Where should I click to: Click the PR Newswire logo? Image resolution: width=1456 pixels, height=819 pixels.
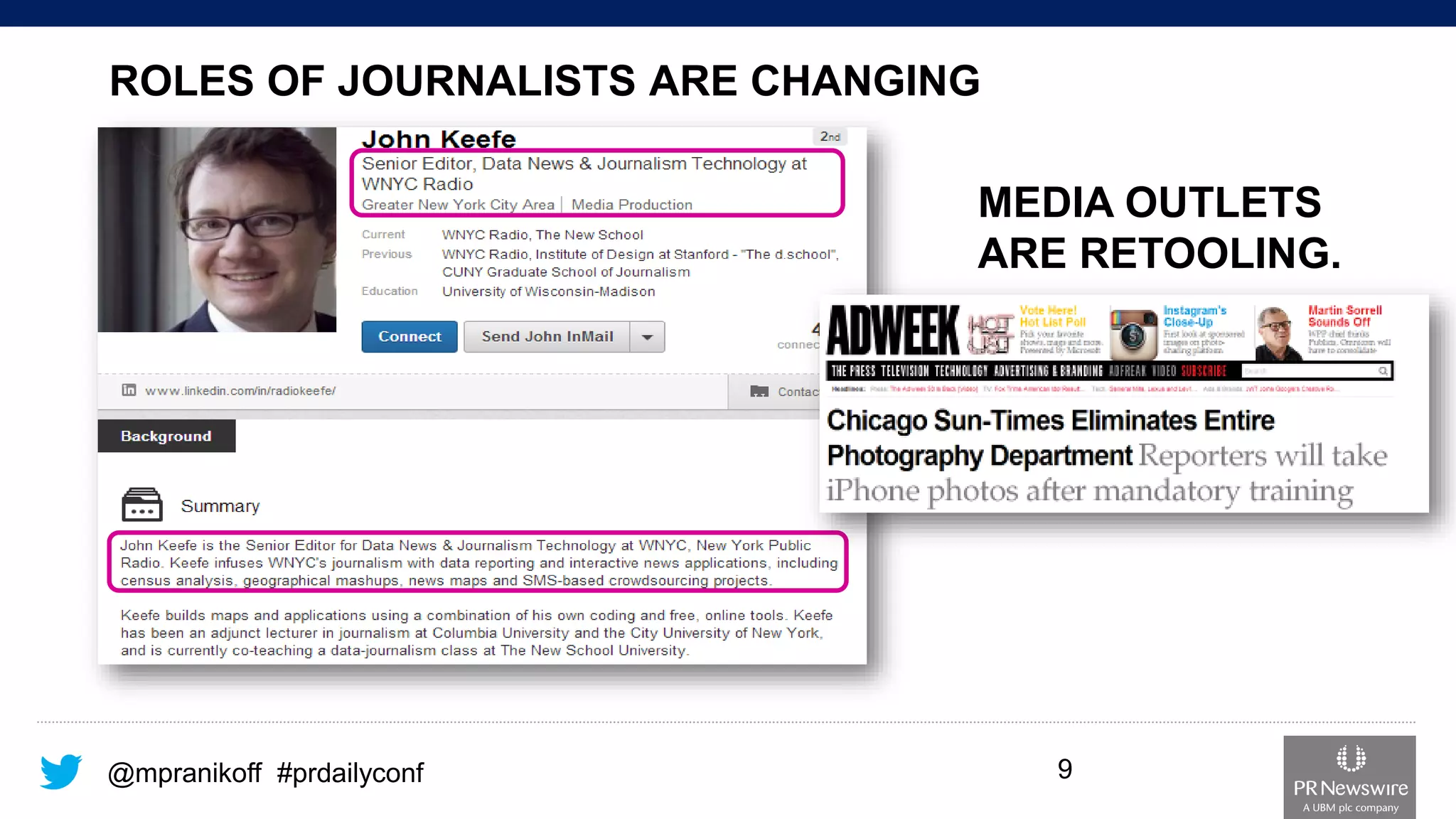pyautogui.click(x=1349, y=778)
